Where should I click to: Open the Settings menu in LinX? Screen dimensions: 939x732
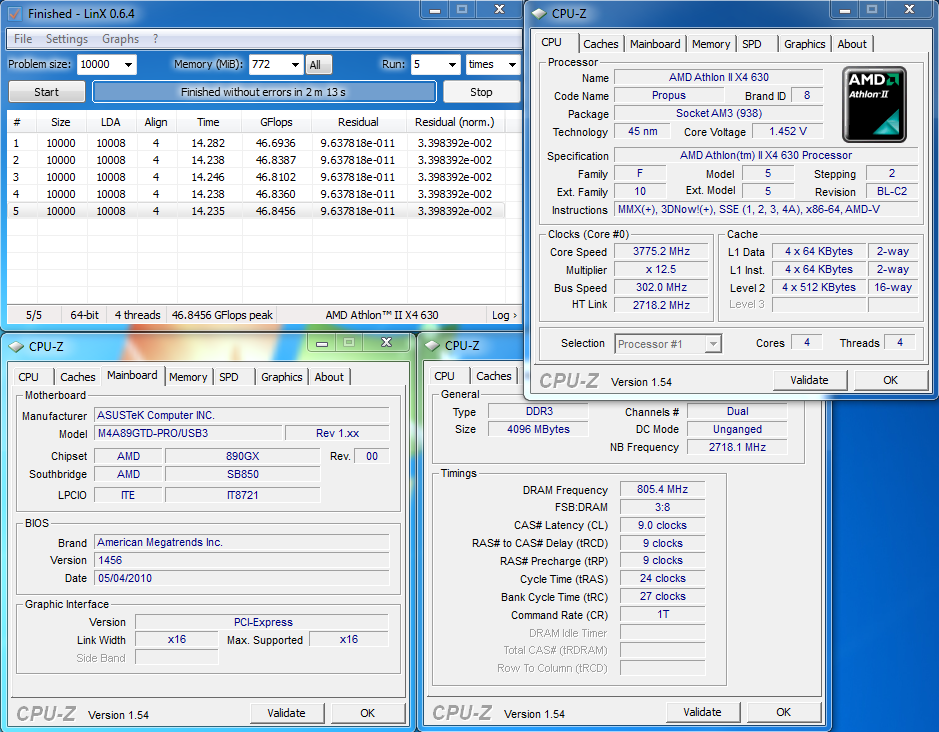click(67, 39)
